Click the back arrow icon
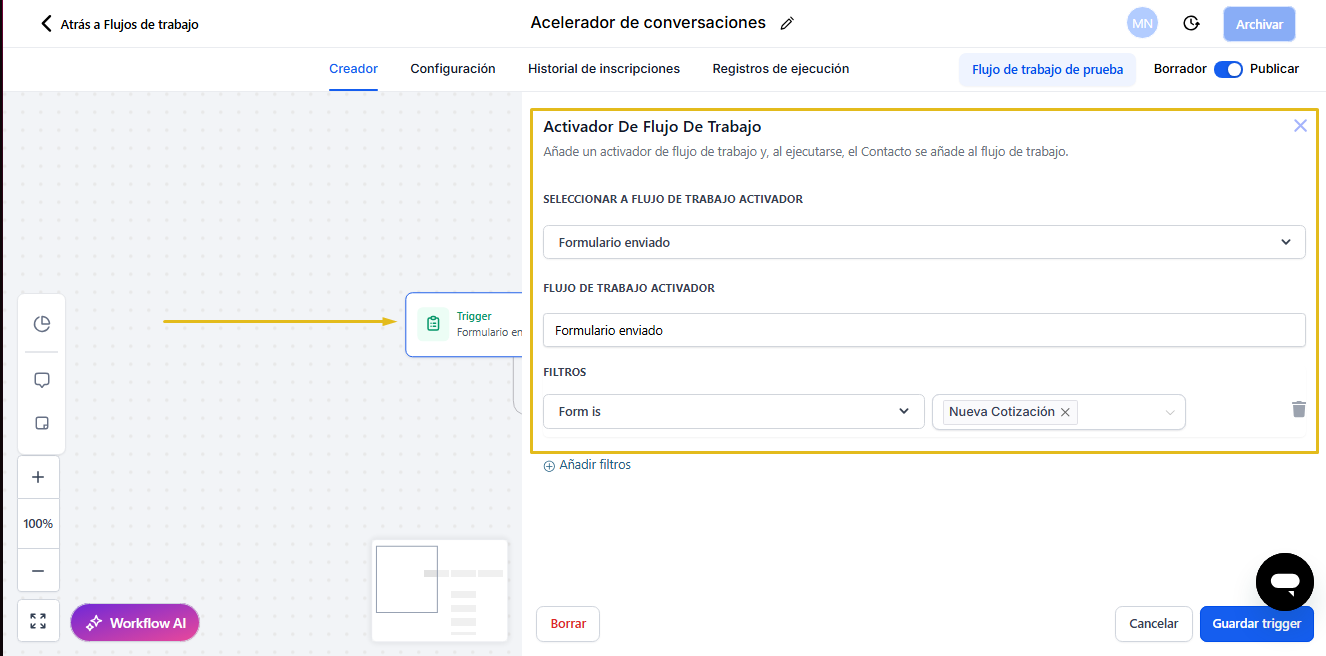Image resolution: width=1326 pixels, height=656 pixels. [x=46, y=23]
